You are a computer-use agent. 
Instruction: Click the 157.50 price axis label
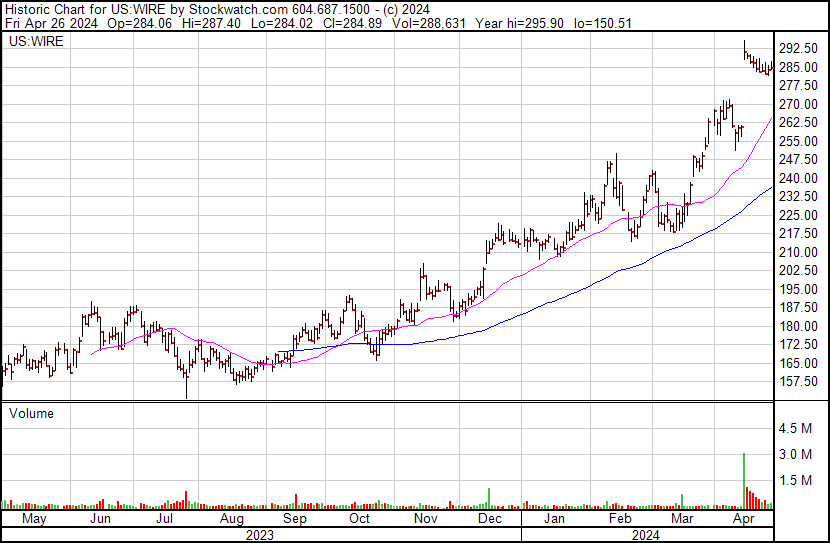pyautogui.click(x=798, y=382)
